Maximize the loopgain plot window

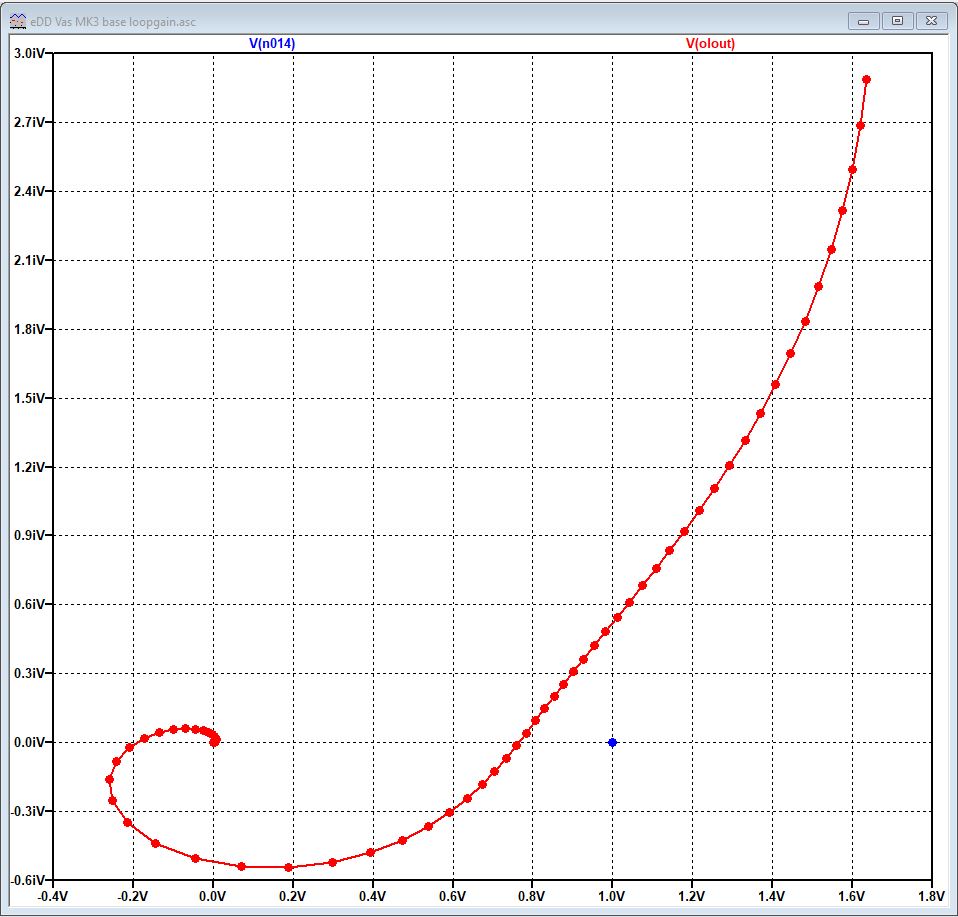[897, 21]
